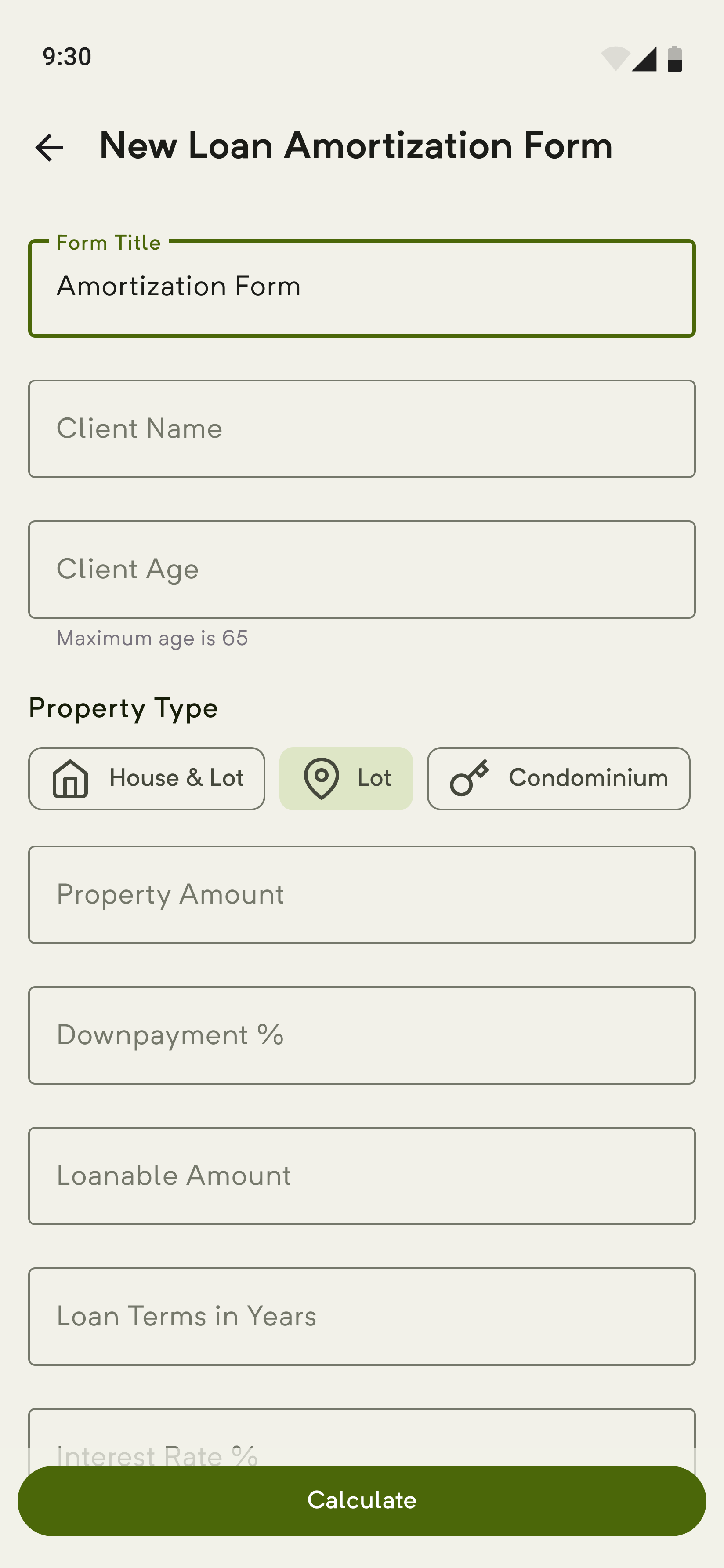Screen dimensions: 724x1568
Task: Enter the Client Age field
Action: [362, 569]
